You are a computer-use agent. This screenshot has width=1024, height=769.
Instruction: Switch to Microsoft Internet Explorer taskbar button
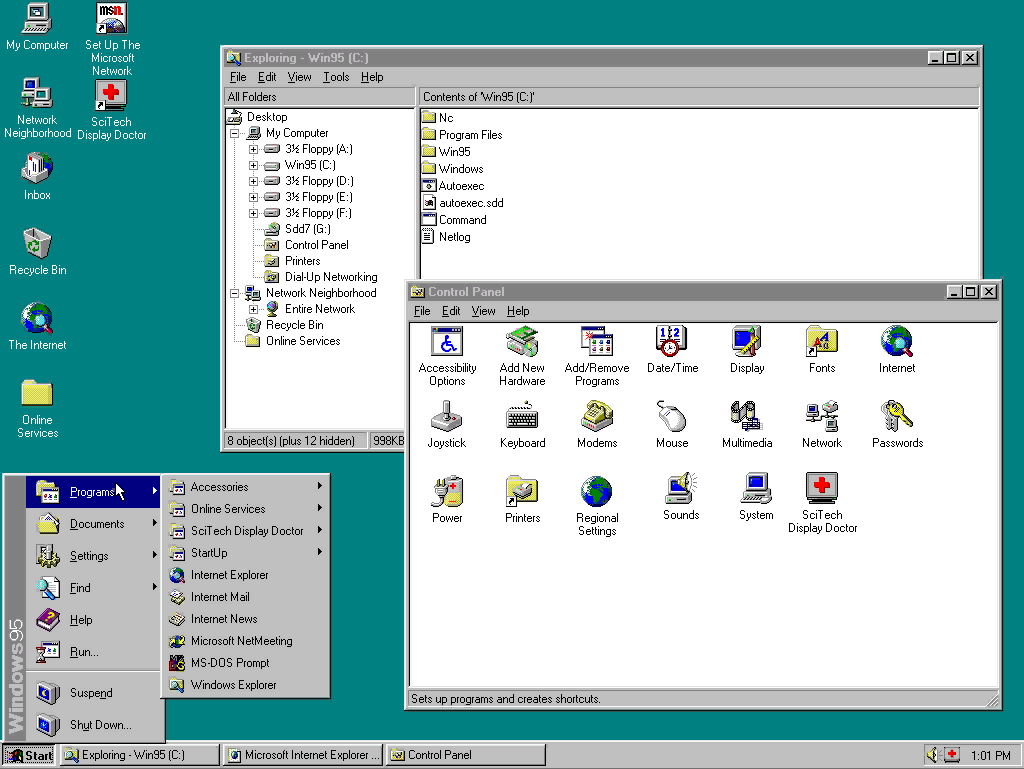click(x=304, y=755)
